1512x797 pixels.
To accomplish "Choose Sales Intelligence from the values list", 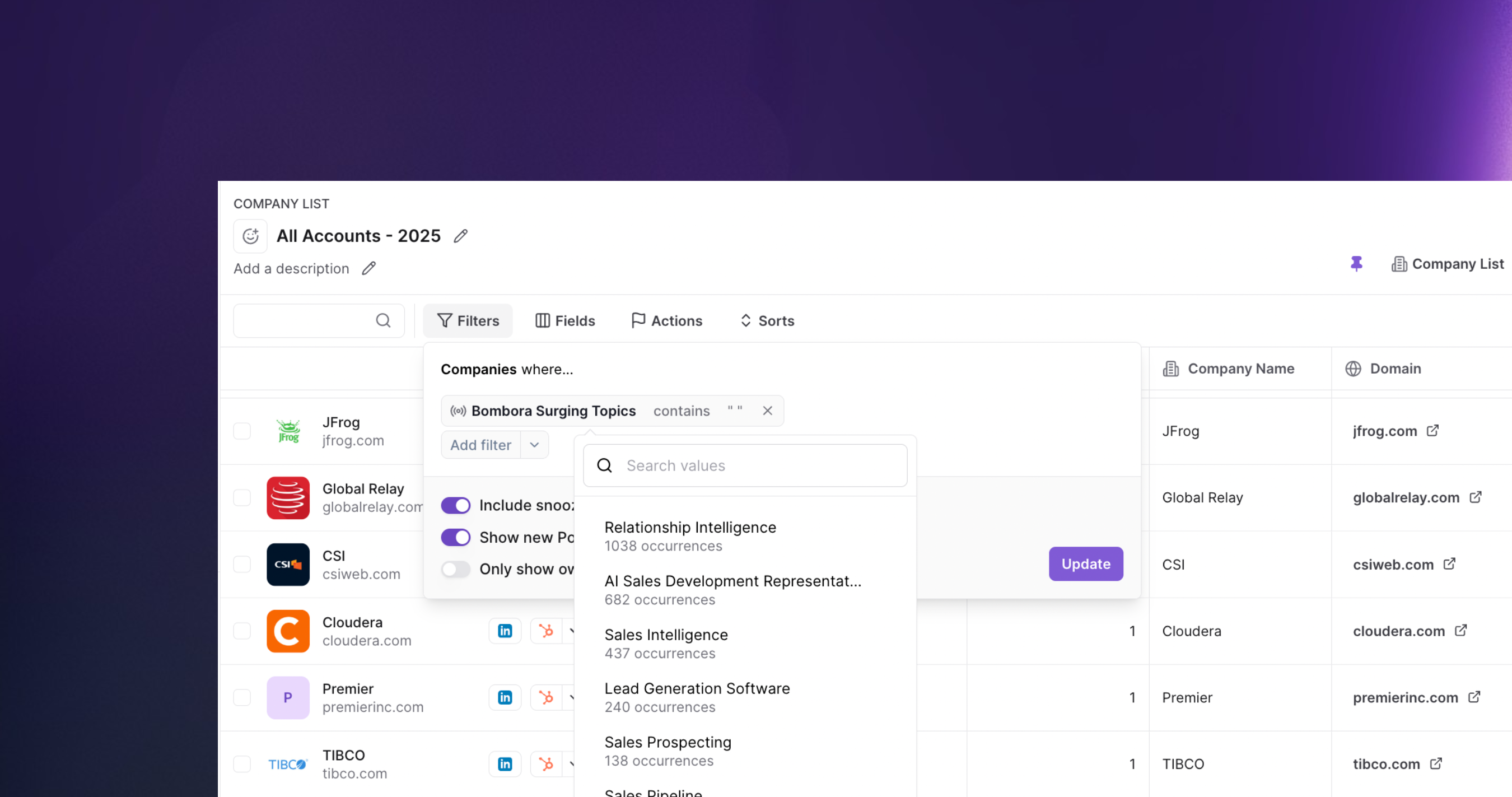I will (745, 644).
